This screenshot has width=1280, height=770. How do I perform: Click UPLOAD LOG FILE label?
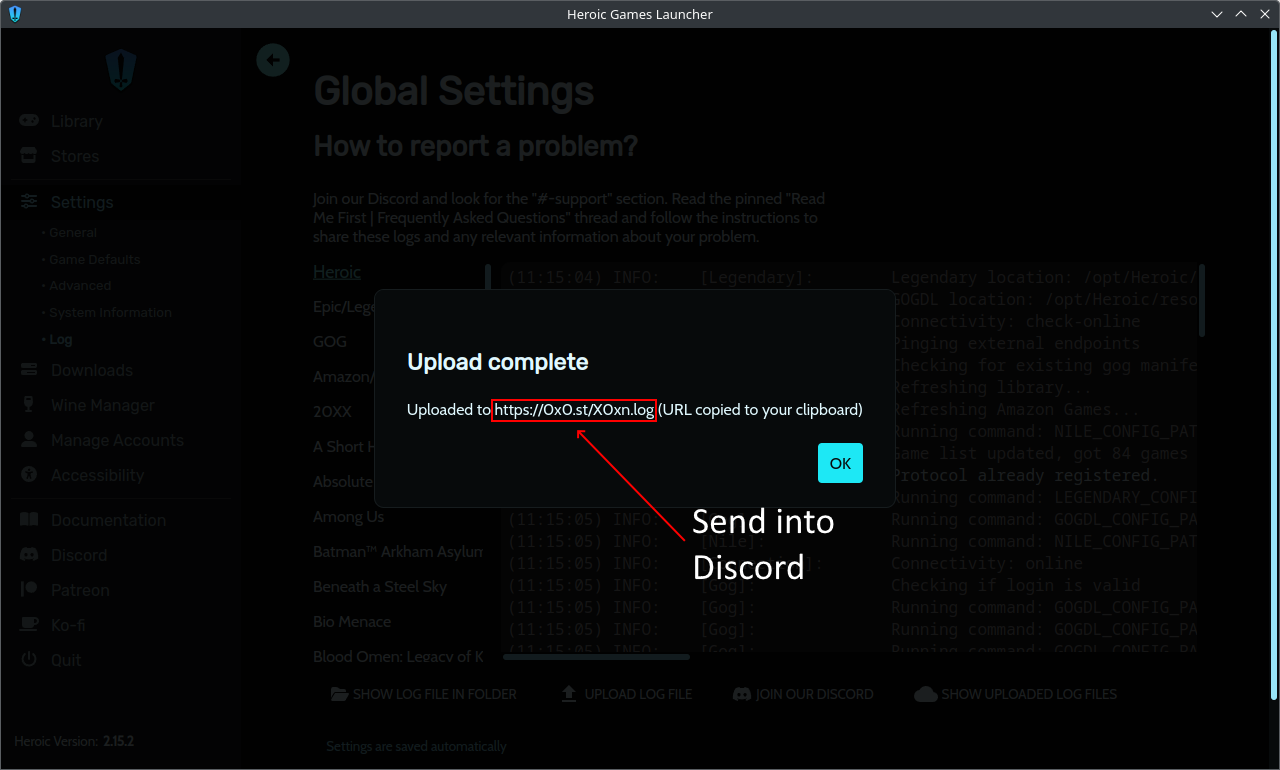click(638, 694)
